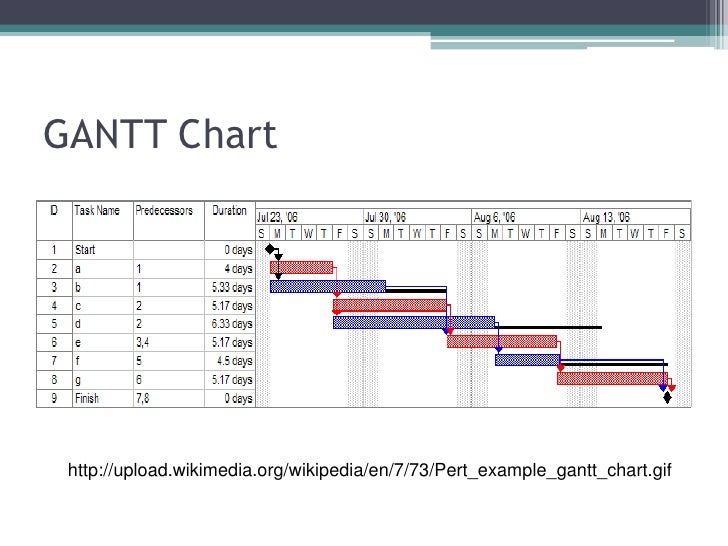Select the red Gantt bar for task c
Viewport: 728px width, 546px height.
click(x=390, y=305)
